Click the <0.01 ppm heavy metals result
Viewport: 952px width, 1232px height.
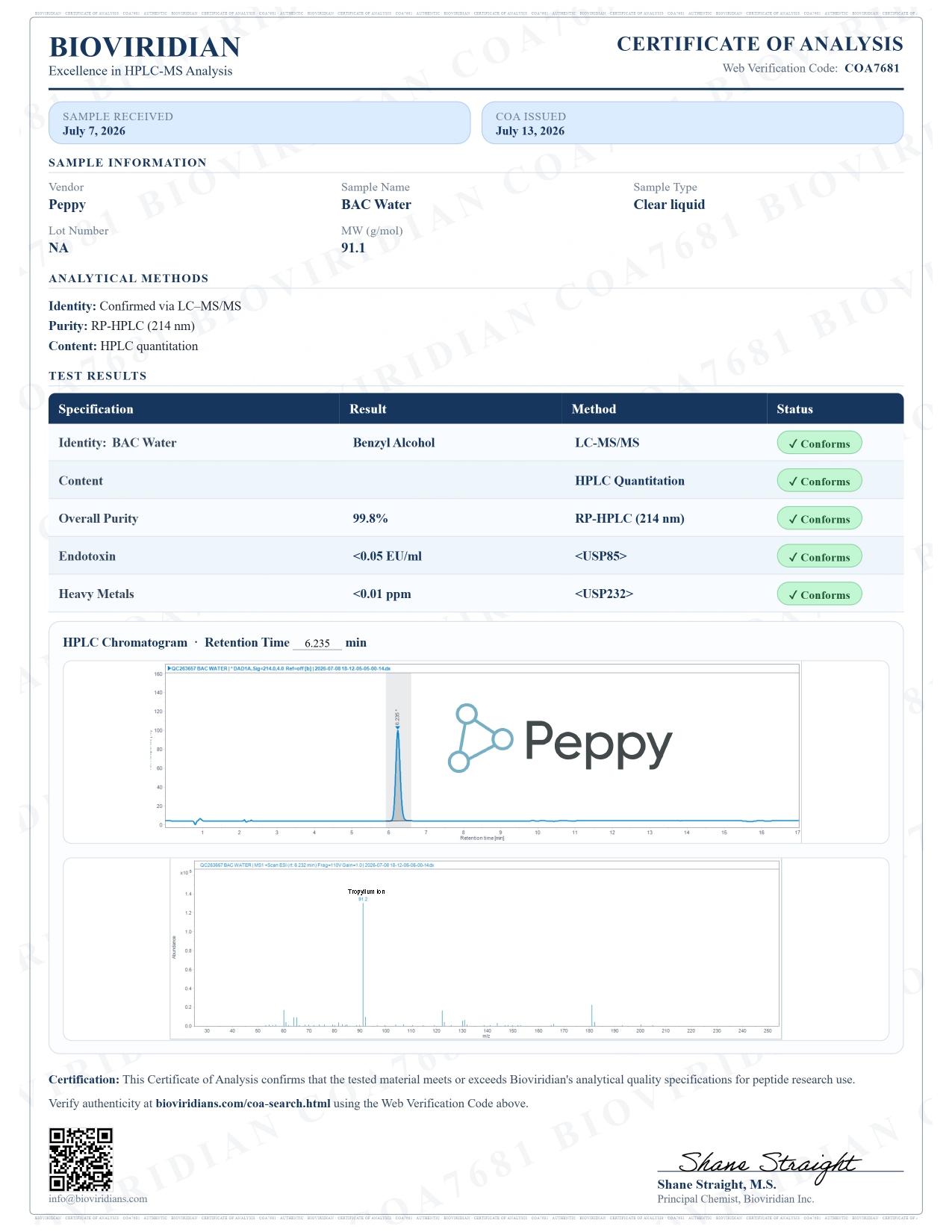click(x=382, y=594)
